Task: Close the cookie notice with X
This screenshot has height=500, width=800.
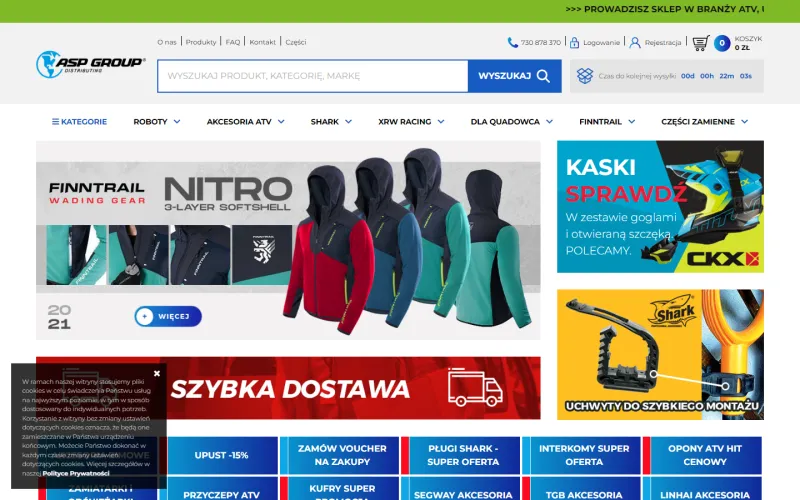Action: pyautogui.click(x=157, y=373)
